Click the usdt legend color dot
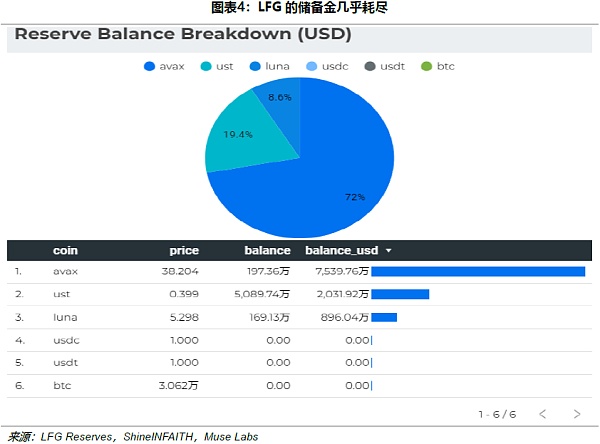This screenshot has width=600, height=444. point(370,66)
